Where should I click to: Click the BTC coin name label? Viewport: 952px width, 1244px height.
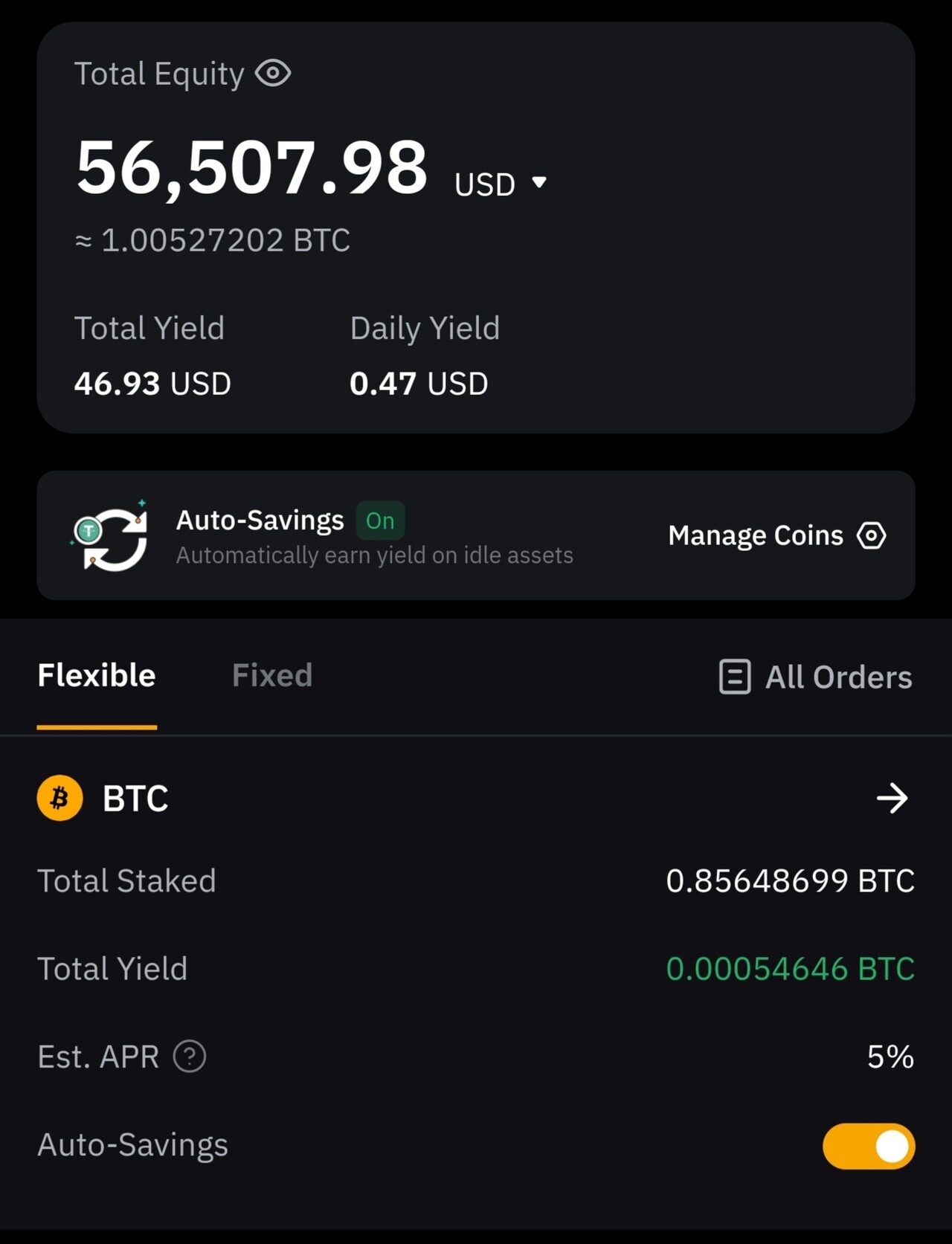(135, 799)
